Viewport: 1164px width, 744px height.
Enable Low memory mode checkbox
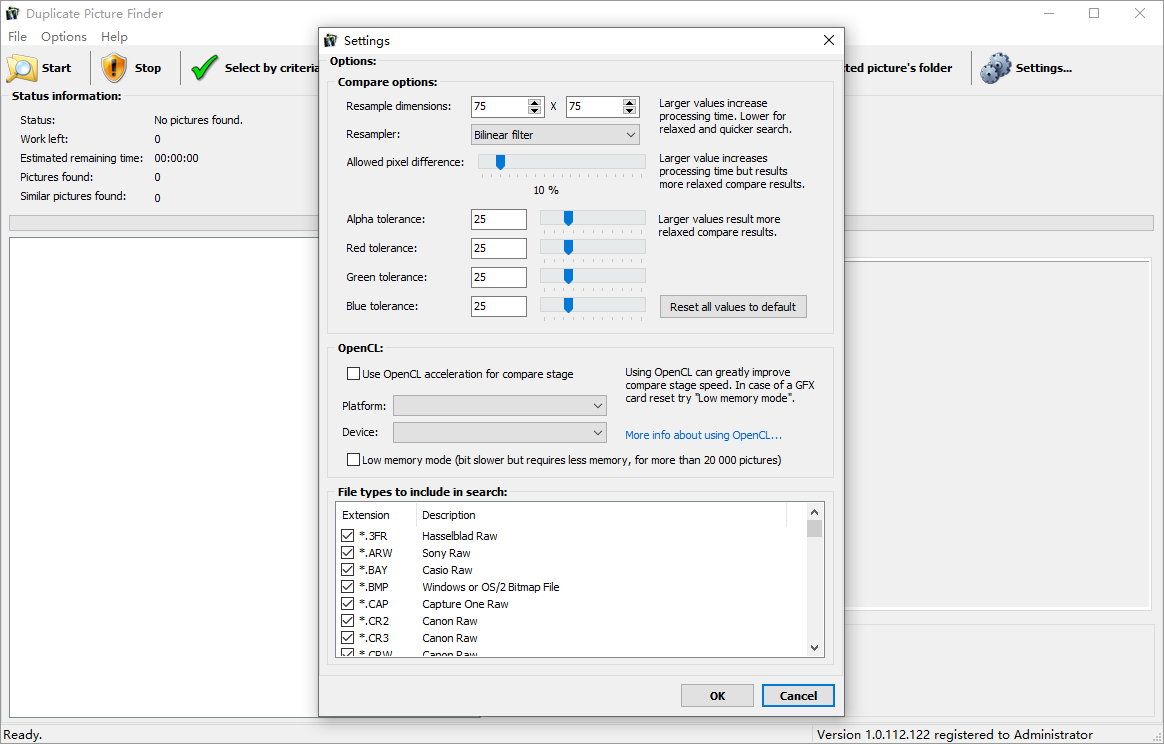tap(353, 460)
